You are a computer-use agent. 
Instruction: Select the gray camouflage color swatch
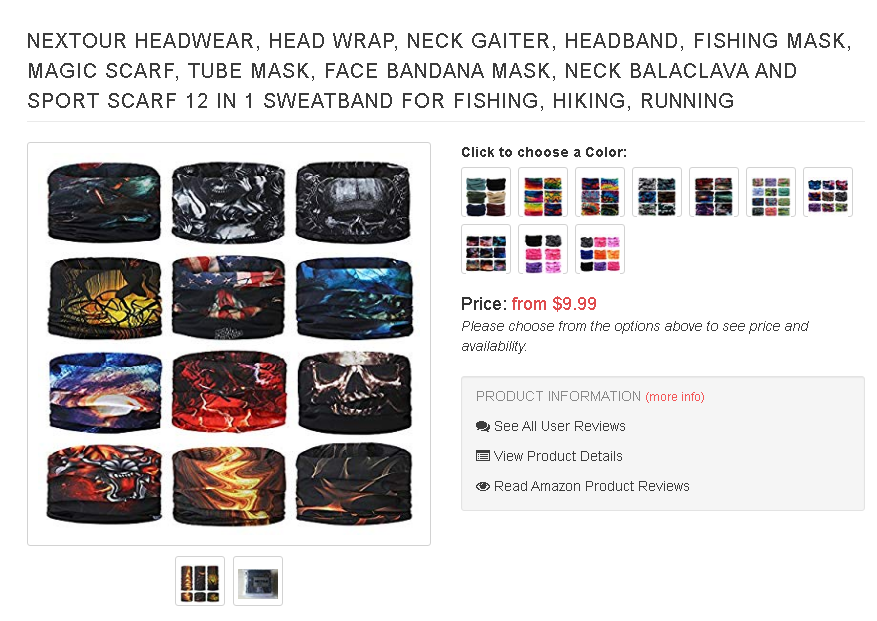(x=657, y=192)
